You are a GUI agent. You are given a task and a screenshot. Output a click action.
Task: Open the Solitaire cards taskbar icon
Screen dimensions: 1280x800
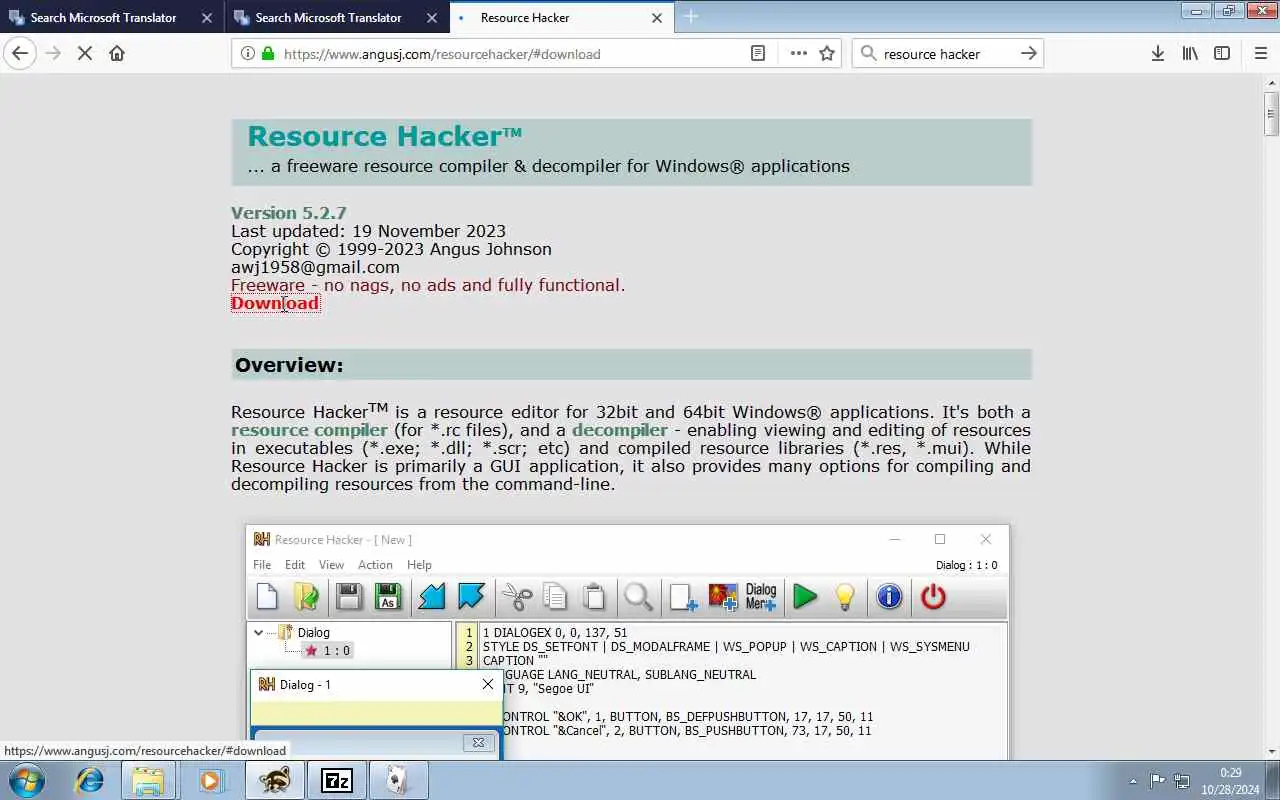click(x=399, y=780)
